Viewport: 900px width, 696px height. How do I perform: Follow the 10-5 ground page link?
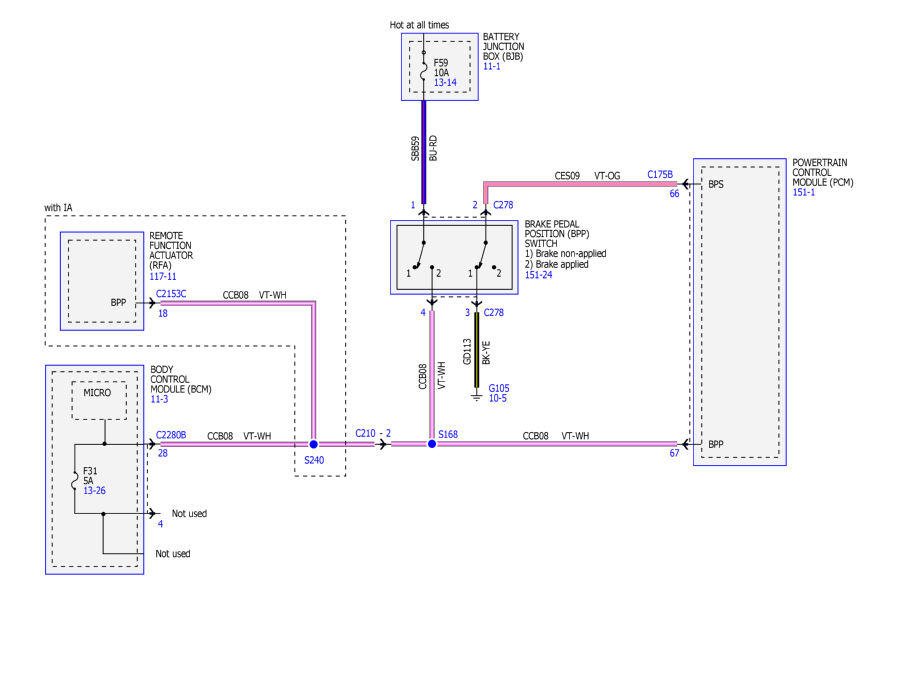498,398
